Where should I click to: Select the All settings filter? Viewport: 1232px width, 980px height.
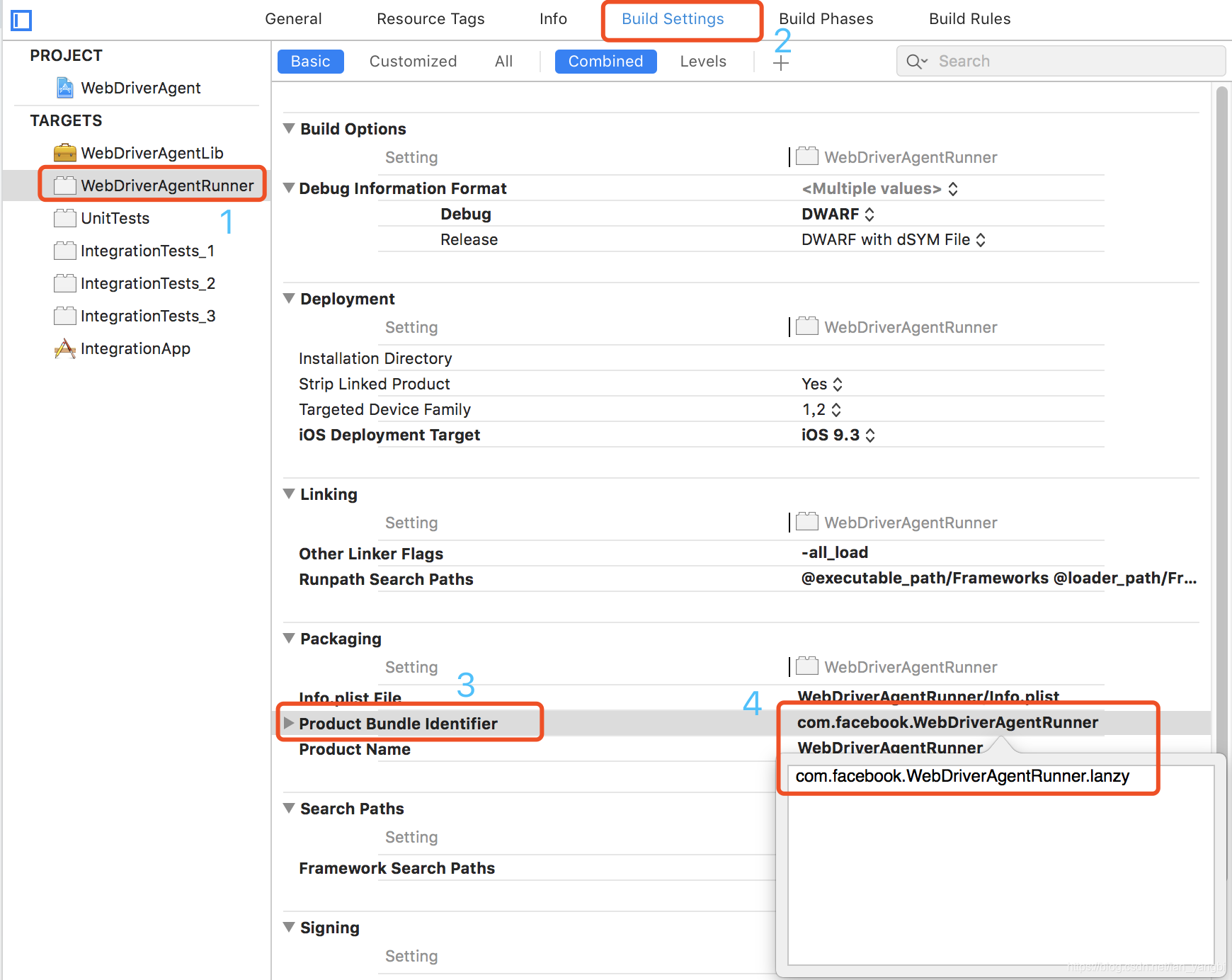(503, 62)
